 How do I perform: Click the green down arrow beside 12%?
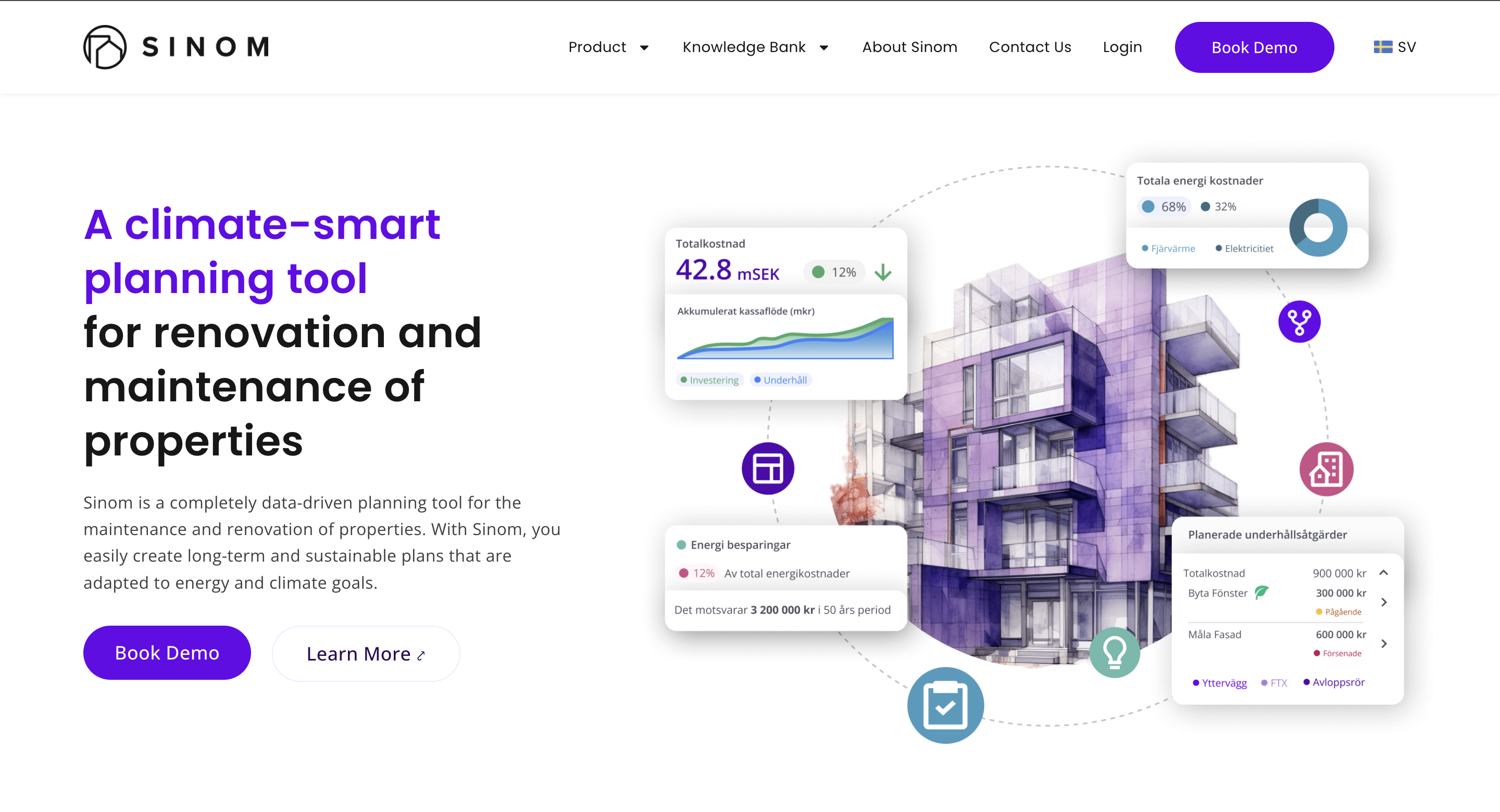coord(883,272)
